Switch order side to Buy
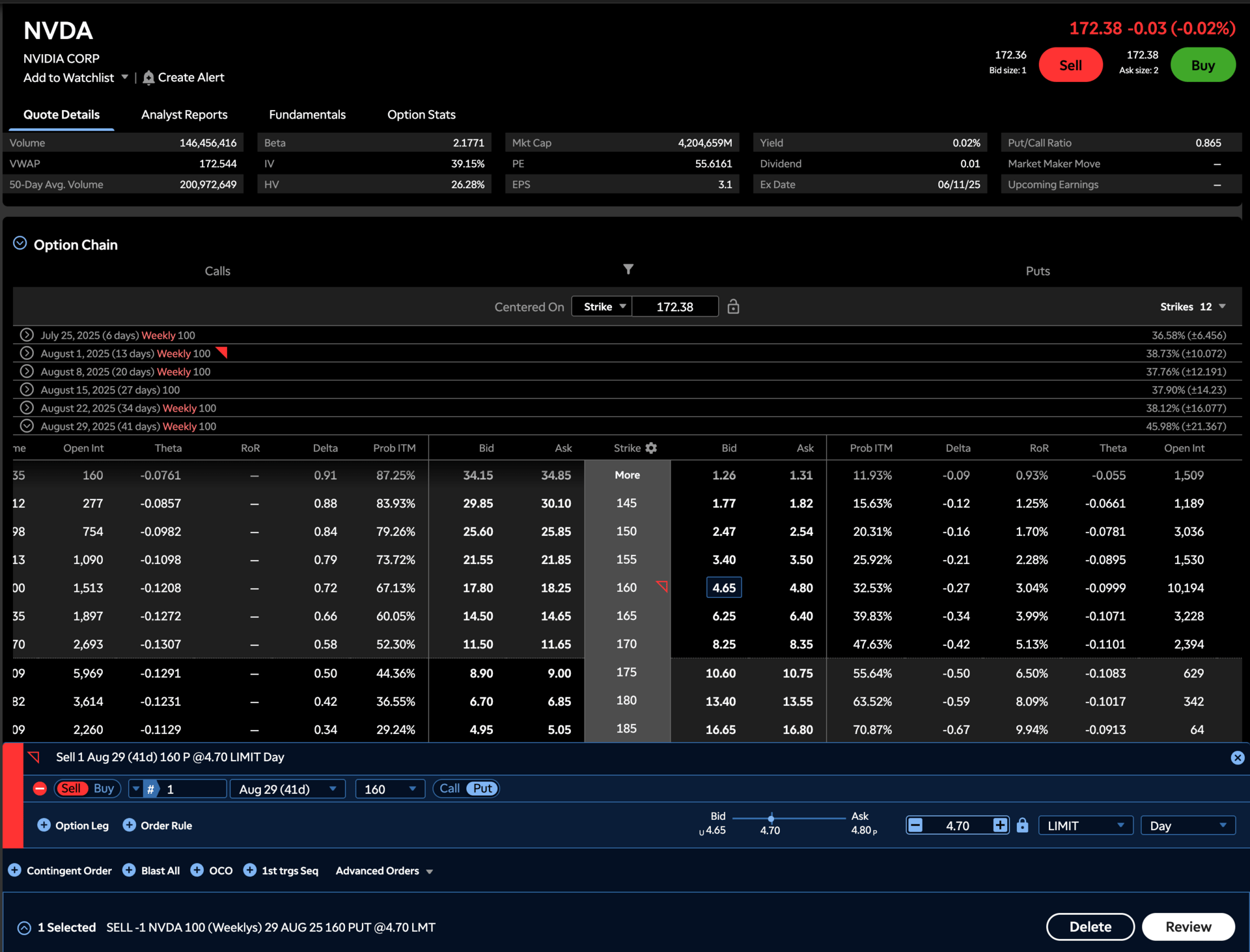Image resolution: width=1250 pixels, height=952 pixels. point(104,789)
